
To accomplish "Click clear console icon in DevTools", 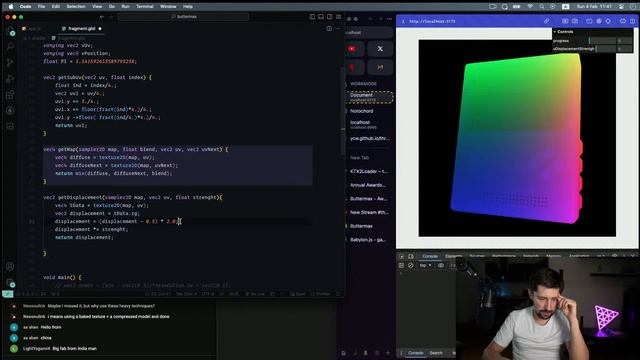I will (x=411, y=265).
